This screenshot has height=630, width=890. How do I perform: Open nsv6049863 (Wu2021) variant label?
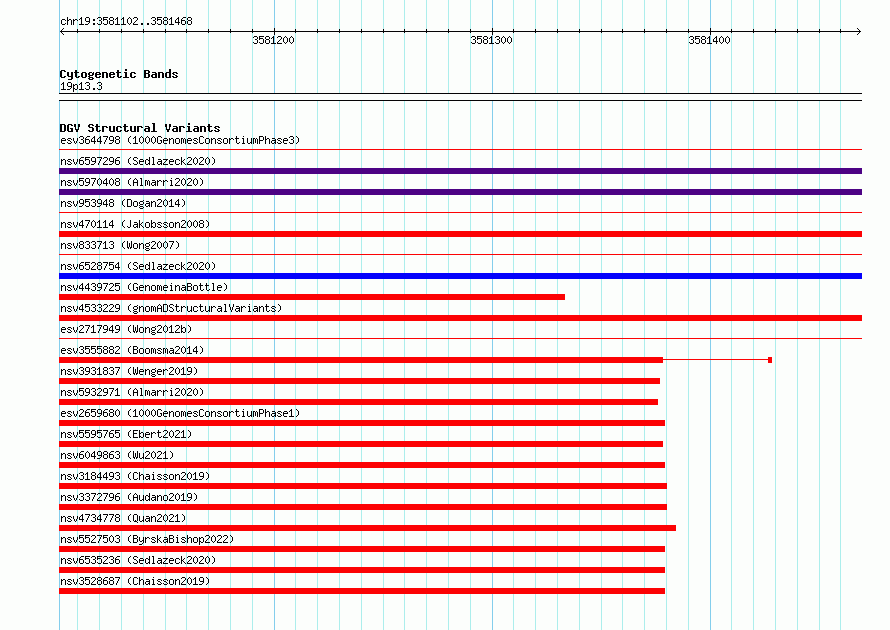pyautogui.click(x=117, y=455)
